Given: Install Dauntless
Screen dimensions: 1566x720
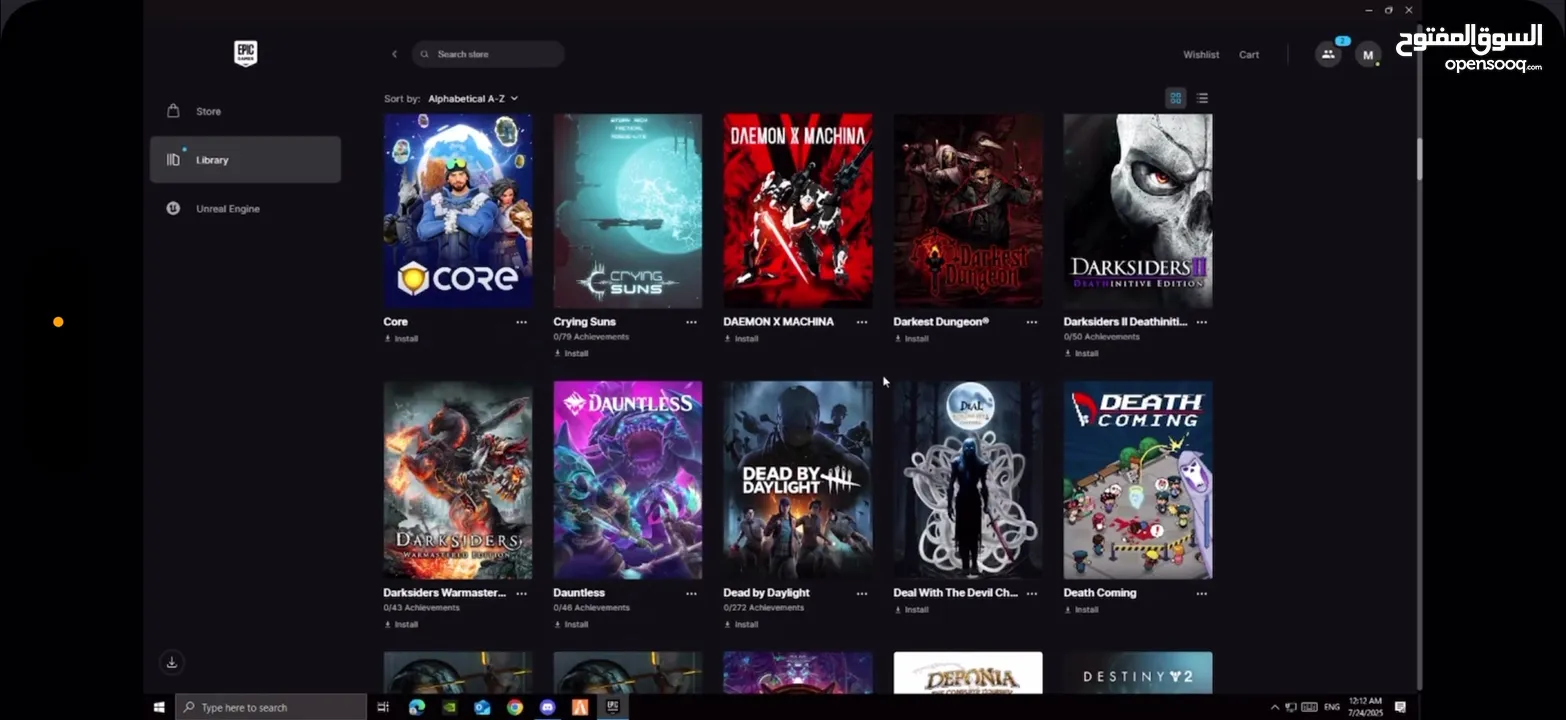Looking at the screenshot, I should (x=571, y=624).
